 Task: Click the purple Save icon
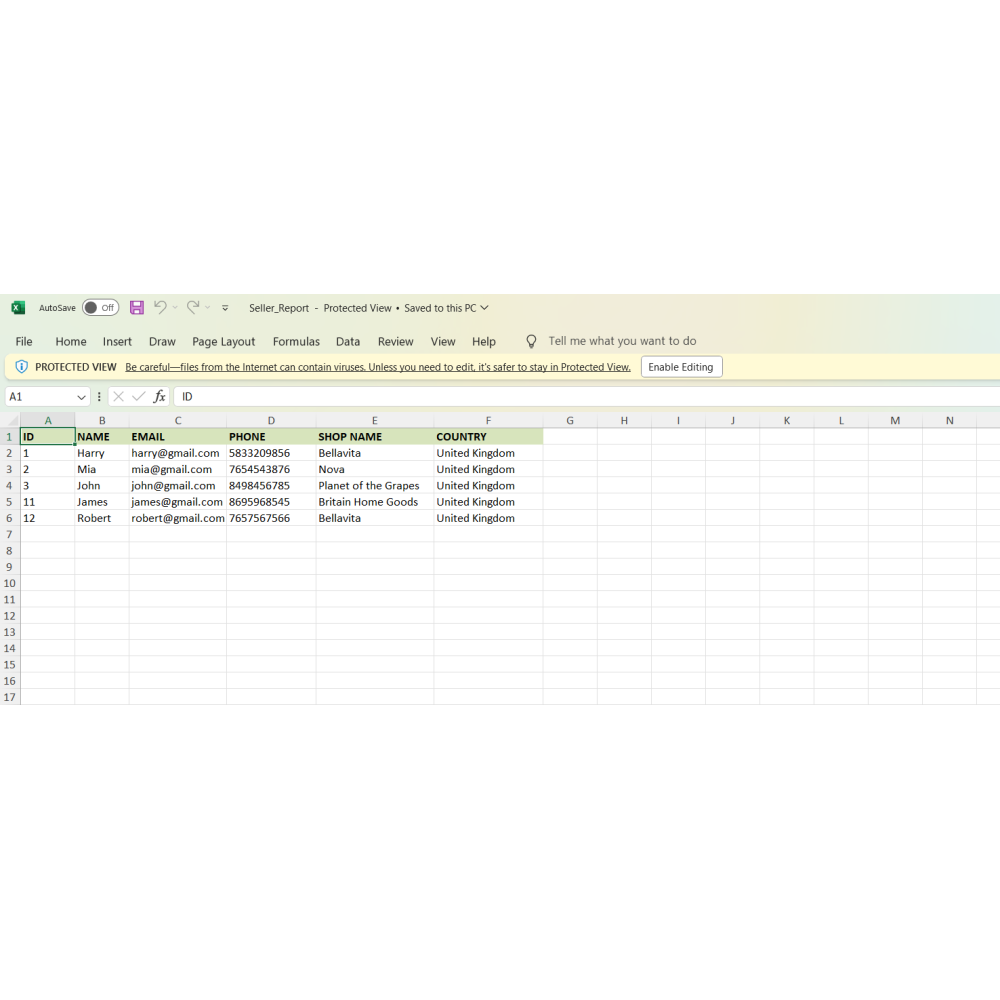click(137, 308)
